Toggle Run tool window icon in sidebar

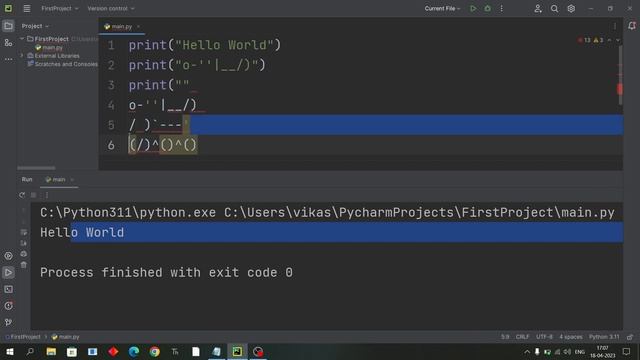pyautogui.click(x=8, y=273)
